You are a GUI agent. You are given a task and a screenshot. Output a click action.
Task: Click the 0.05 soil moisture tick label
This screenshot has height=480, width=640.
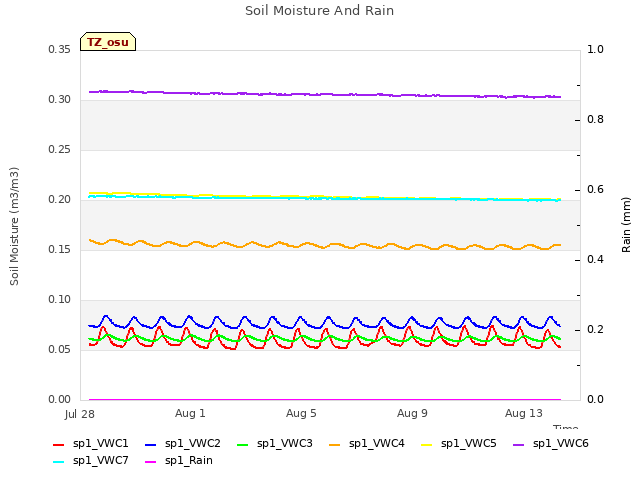60,350
